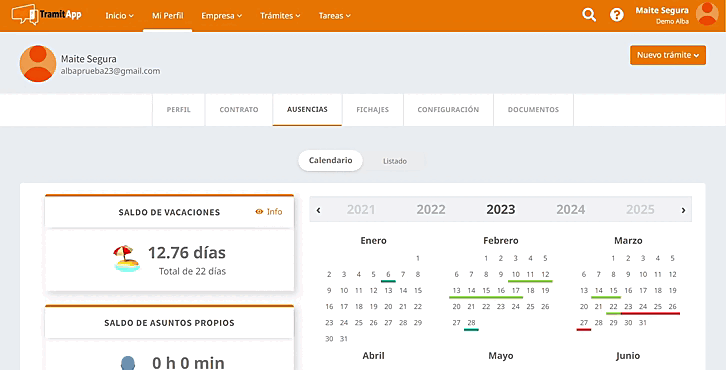Click SALDO DE ASUNTOS PROPIOS header
Viewport: 726px width, 370px height.
169,323
